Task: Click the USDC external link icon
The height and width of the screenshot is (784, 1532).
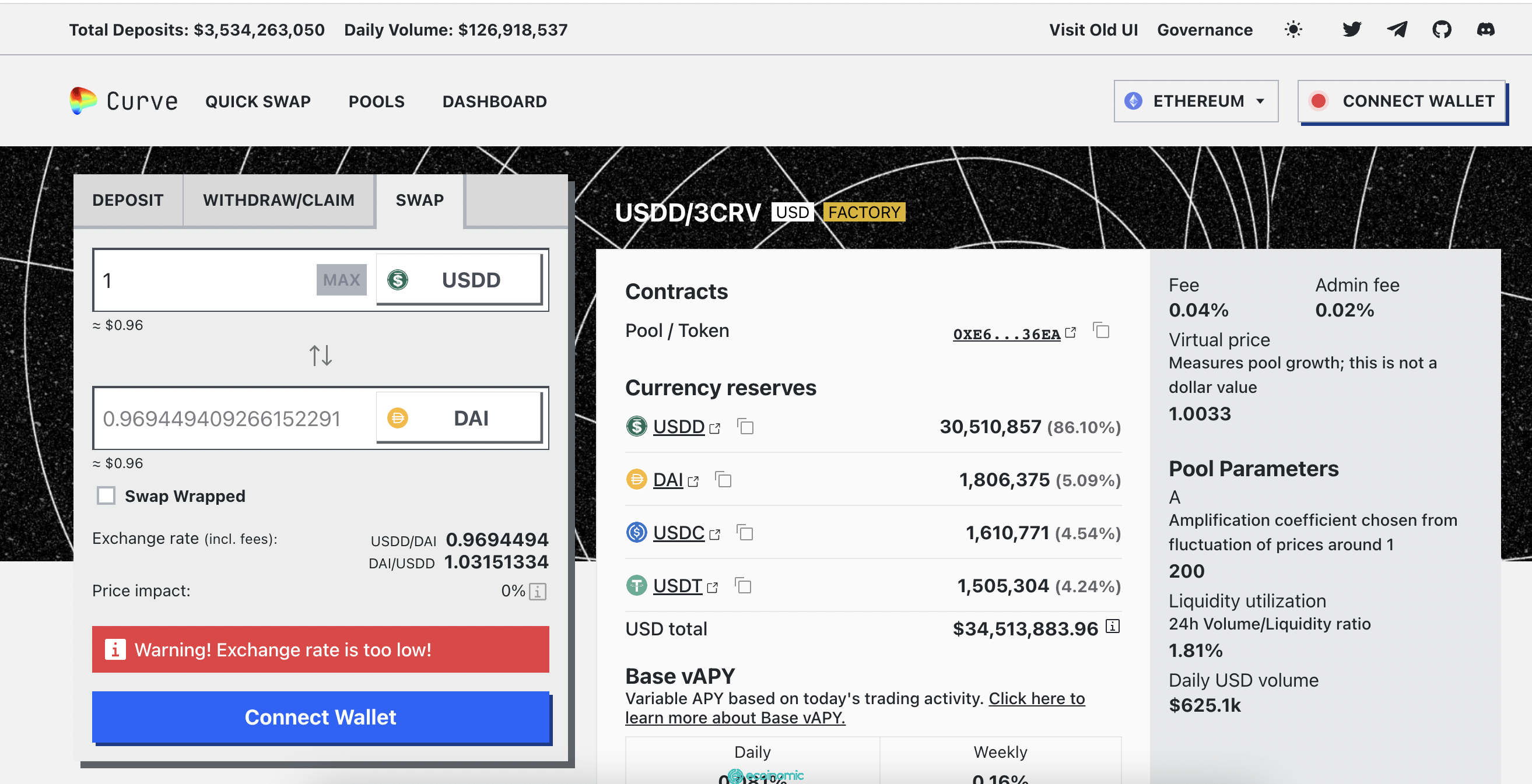Action: (x=715, y=533)
